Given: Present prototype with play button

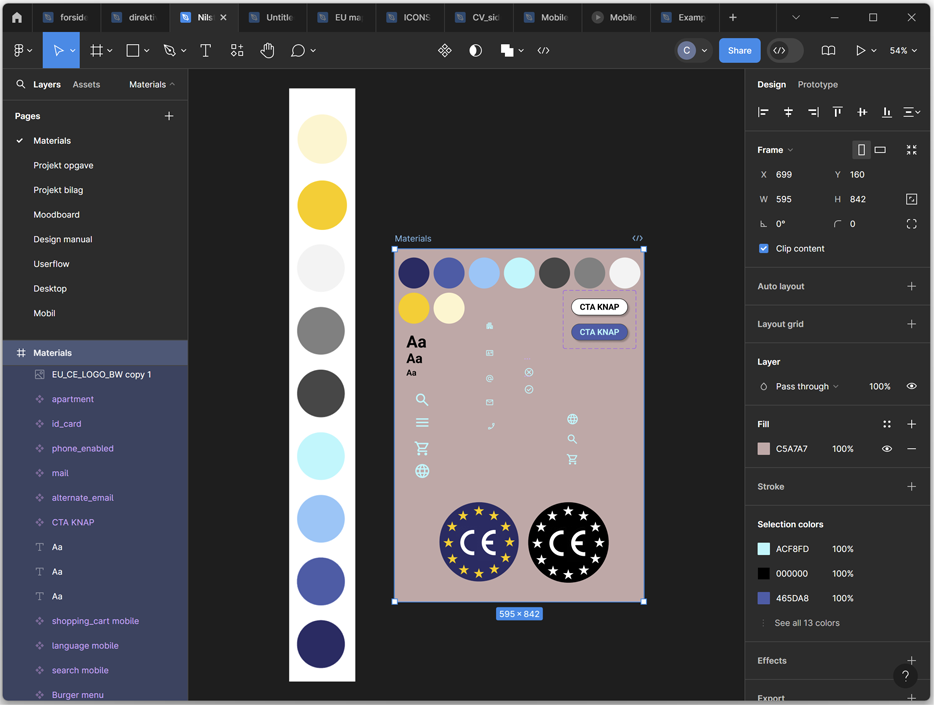Looking at the screenshot, I should [x=860, y=51].
